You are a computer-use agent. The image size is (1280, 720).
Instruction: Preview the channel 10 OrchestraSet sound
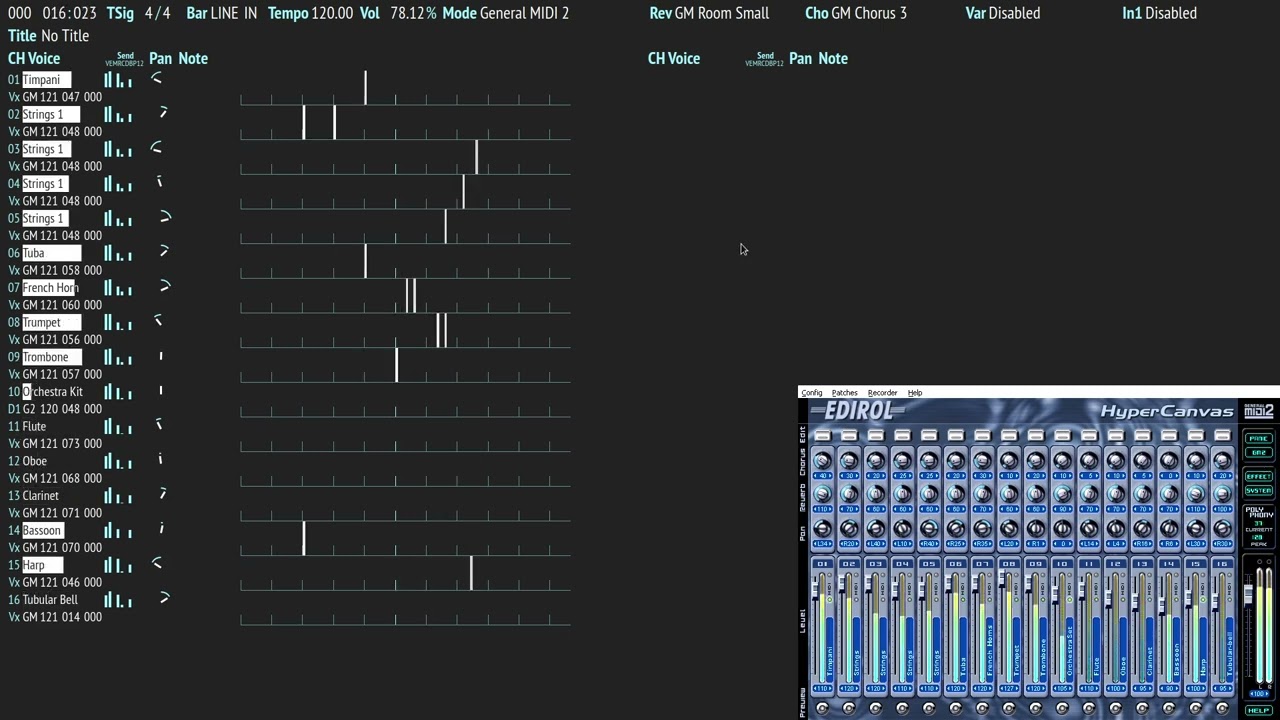(1063, 708)
